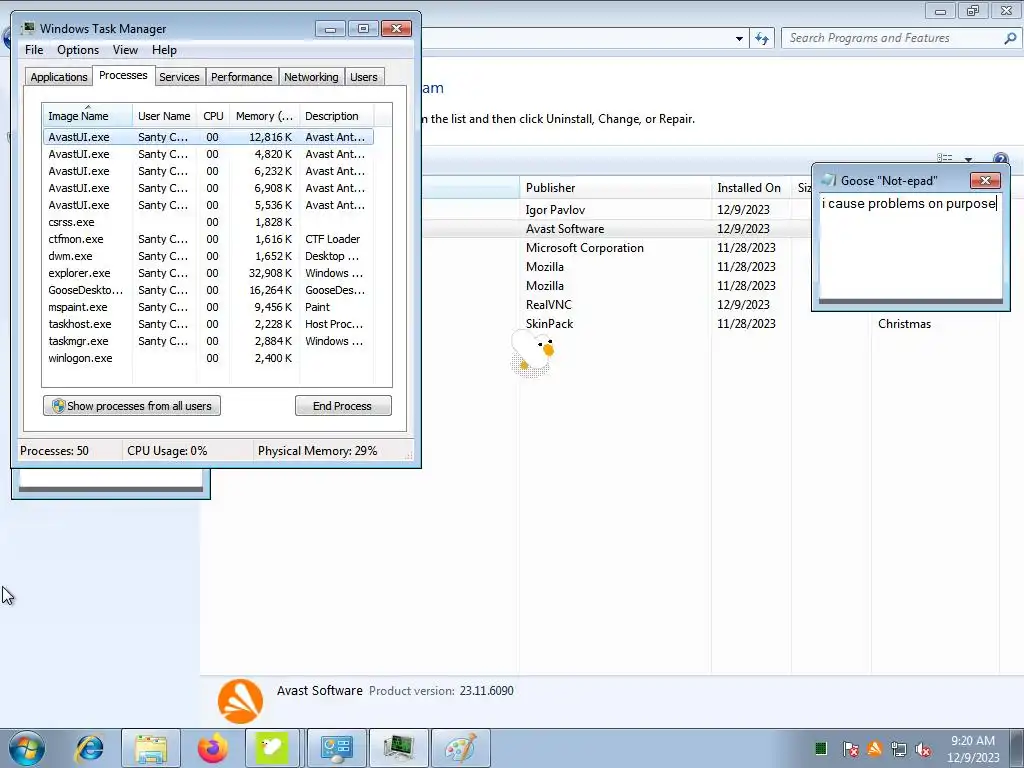
Task: Select the taskmgr.exe process row
Action: point(208,341)
